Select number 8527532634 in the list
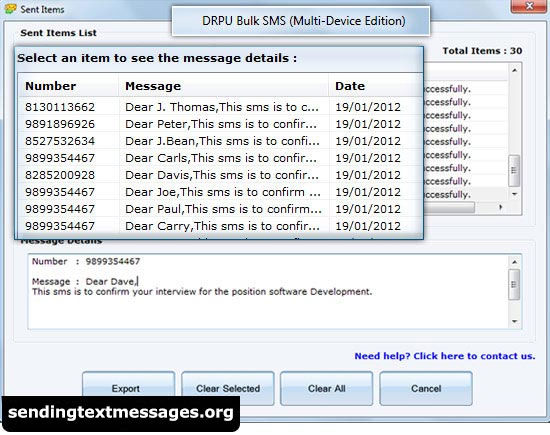 tap(60, 141)
